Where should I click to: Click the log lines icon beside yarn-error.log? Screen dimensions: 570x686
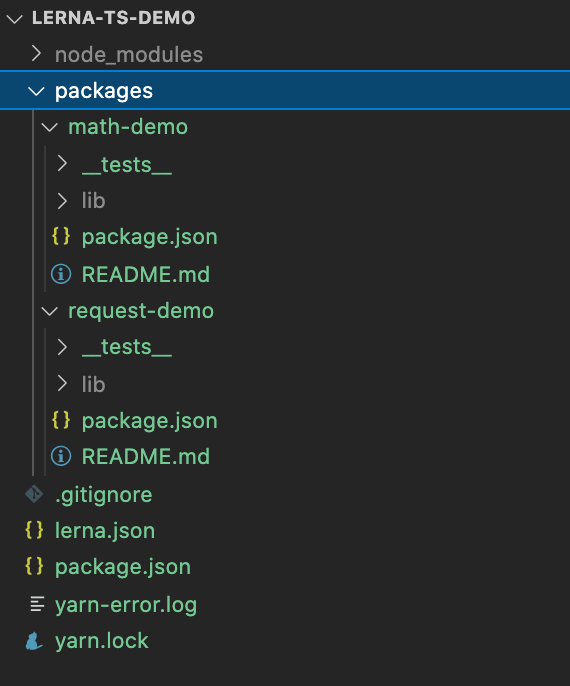37,604
